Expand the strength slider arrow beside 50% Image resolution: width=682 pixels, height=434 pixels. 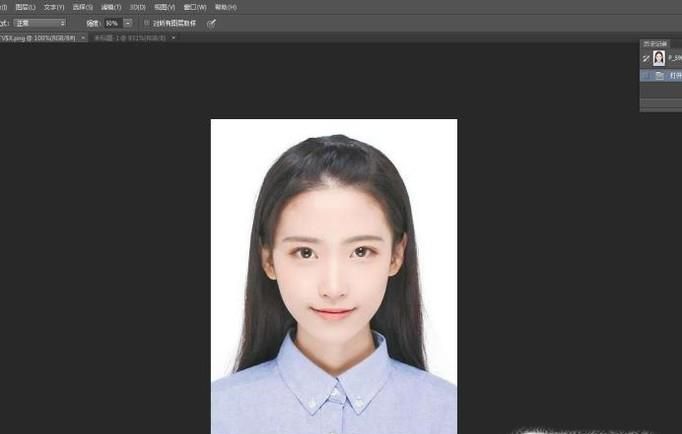pyautogui.click(x=128, y=22)
